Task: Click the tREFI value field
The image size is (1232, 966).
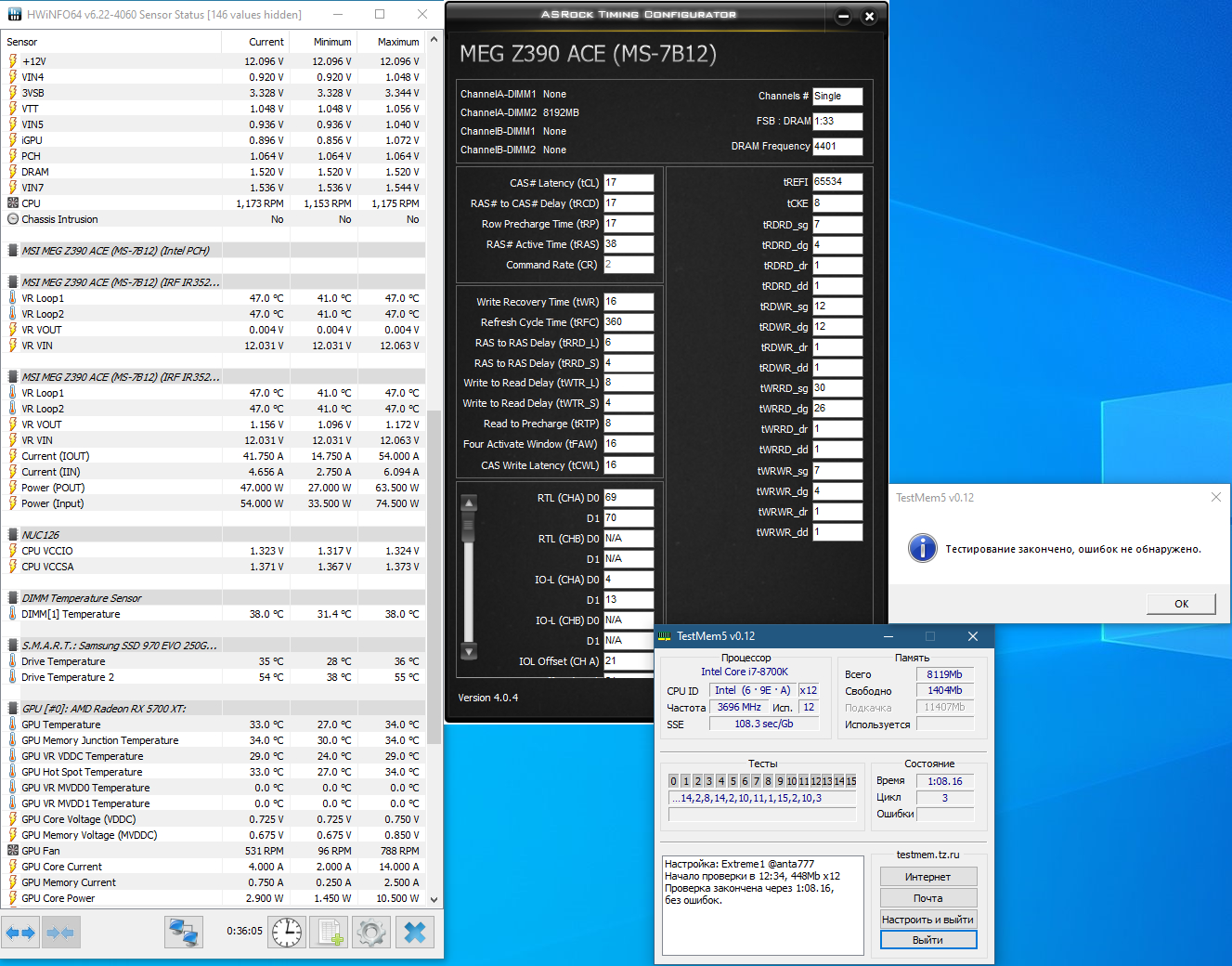Action: click(x=837, y=182)
